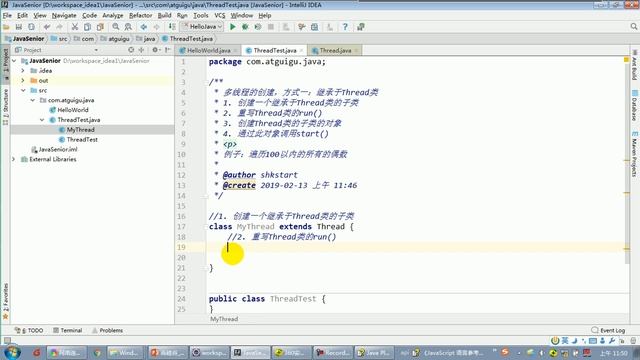Screen dimensions: 640x360
Task: Click atguigu in breadcrumb bar
Action: coord(115,39)
